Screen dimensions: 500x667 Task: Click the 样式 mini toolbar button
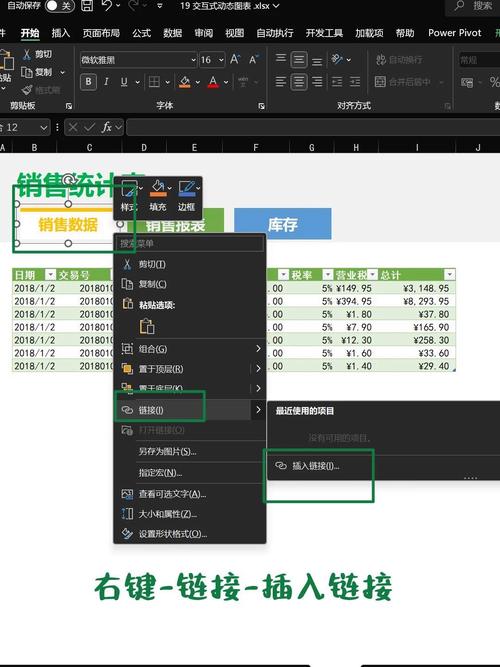128,196
